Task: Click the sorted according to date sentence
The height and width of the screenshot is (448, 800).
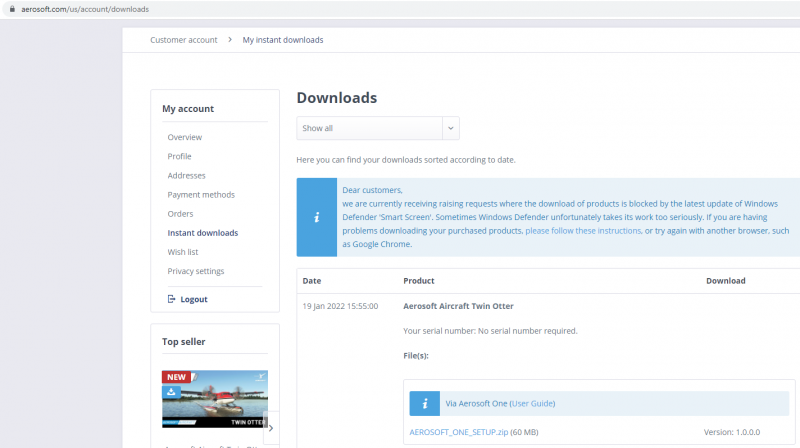Action: [x=406, y=160]
